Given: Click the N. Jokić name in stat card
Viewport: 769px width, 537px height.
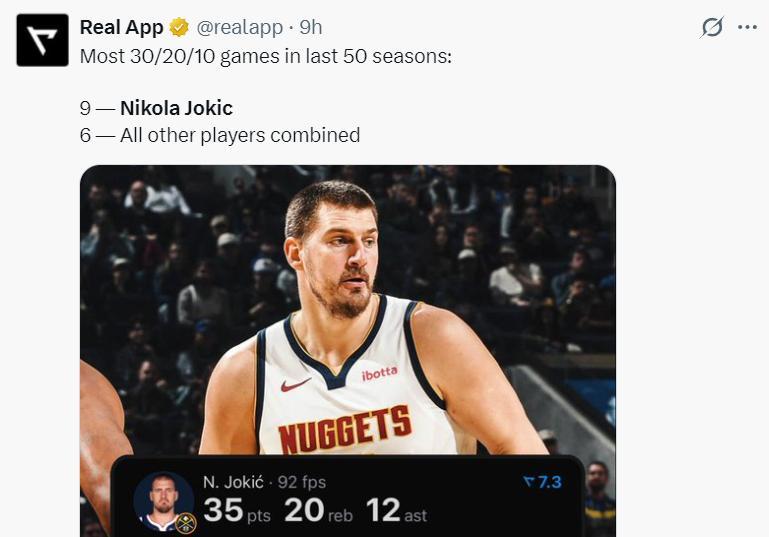Looking at the screenshot, I should pos(233,483).
